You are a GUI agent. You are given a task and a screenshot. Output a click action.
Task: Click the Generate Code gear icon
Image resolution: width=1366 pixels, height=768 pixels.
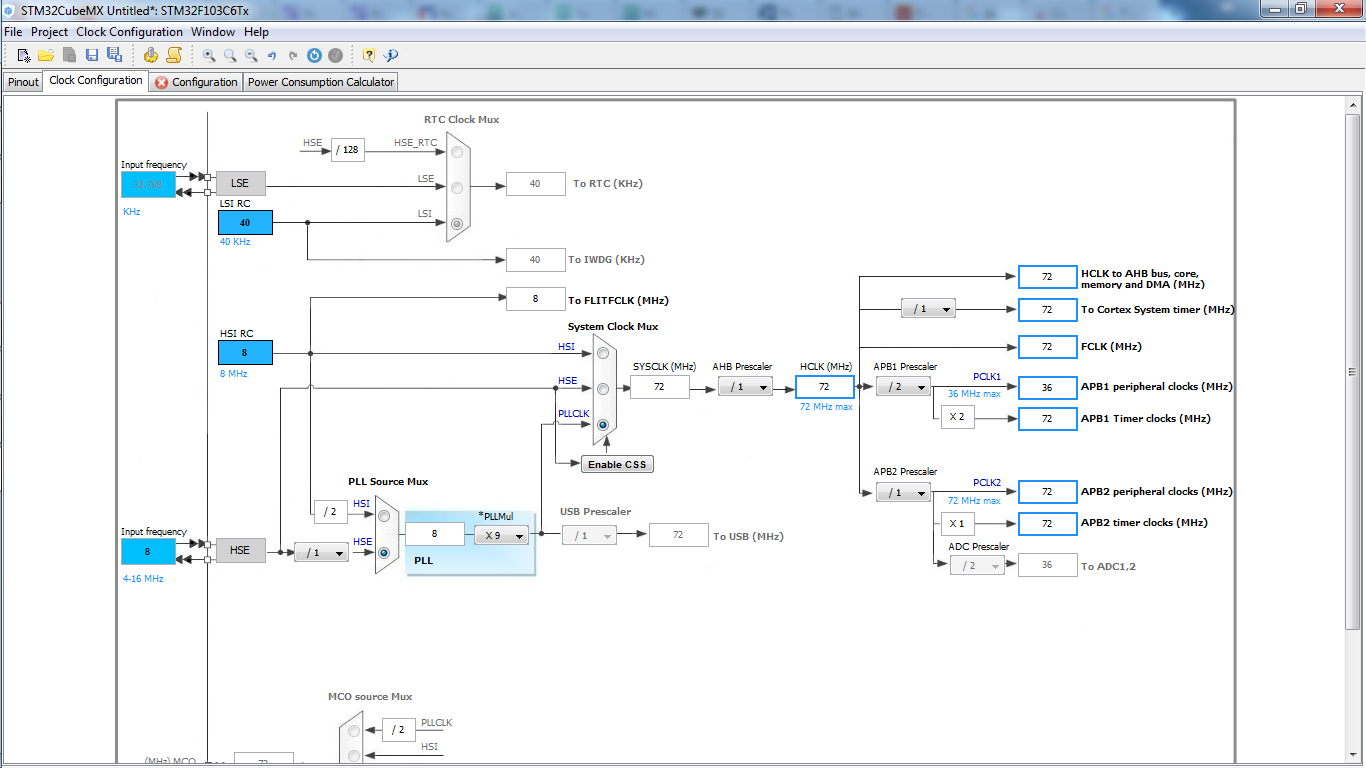click(150, 55)
